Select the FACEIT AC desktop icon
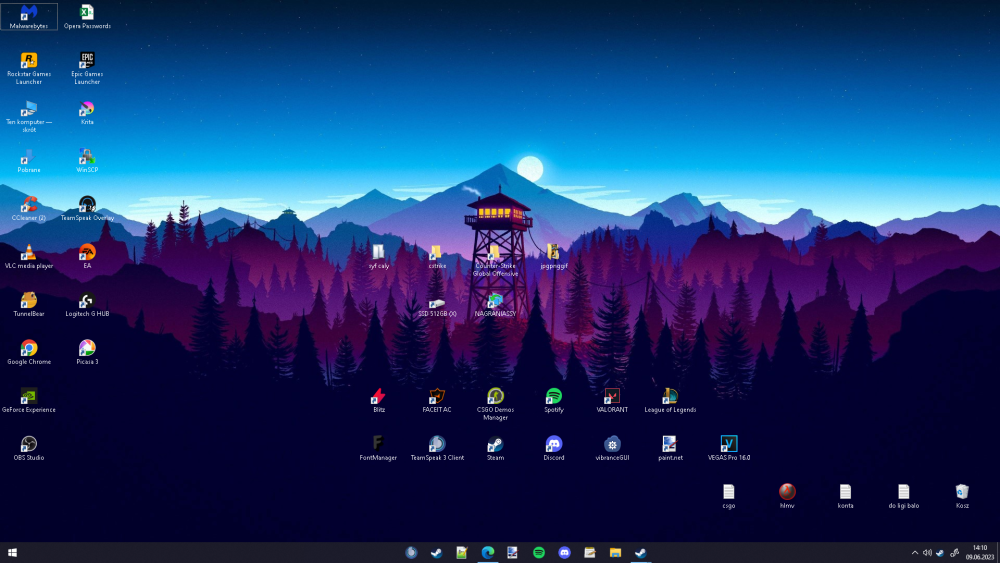Screen dimensions: 1000x563 (437, 400)
